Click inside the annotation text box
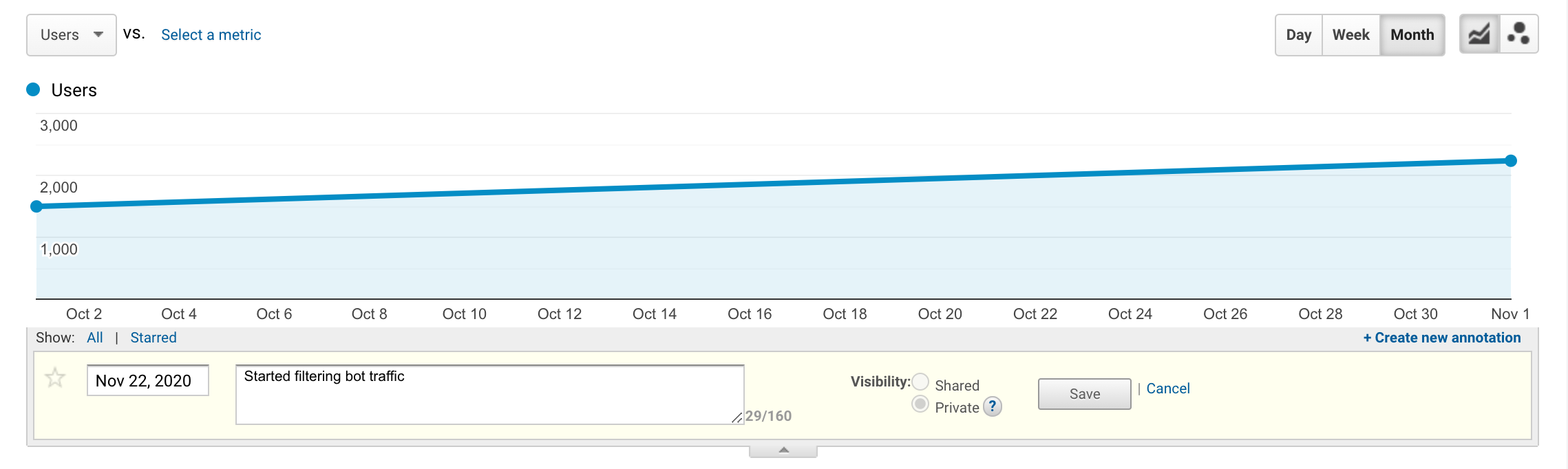Screen dimensions: 1568x469 click(x=489, y=393)
